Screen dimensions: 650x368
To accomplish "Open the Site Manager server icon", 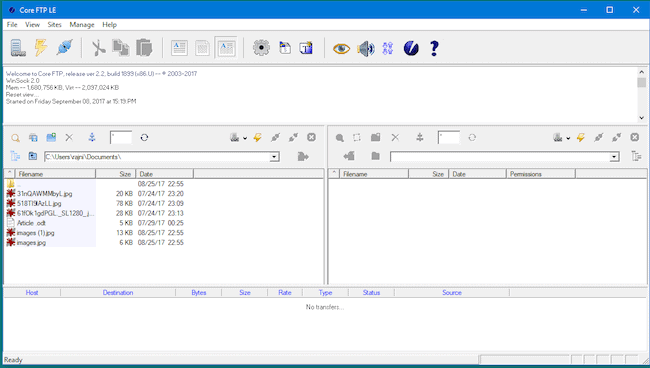I will click(18, 48).
